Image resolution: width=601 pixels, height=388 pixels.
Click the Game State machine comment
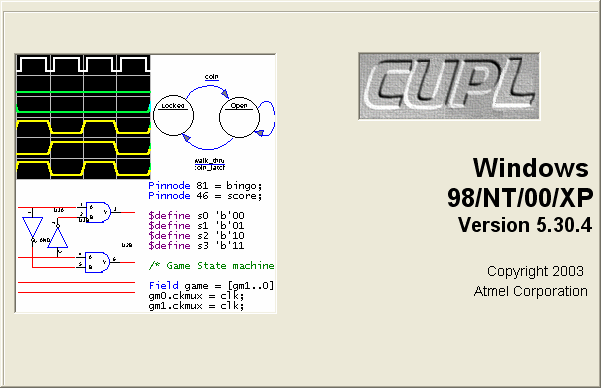(x=211, y=265)
